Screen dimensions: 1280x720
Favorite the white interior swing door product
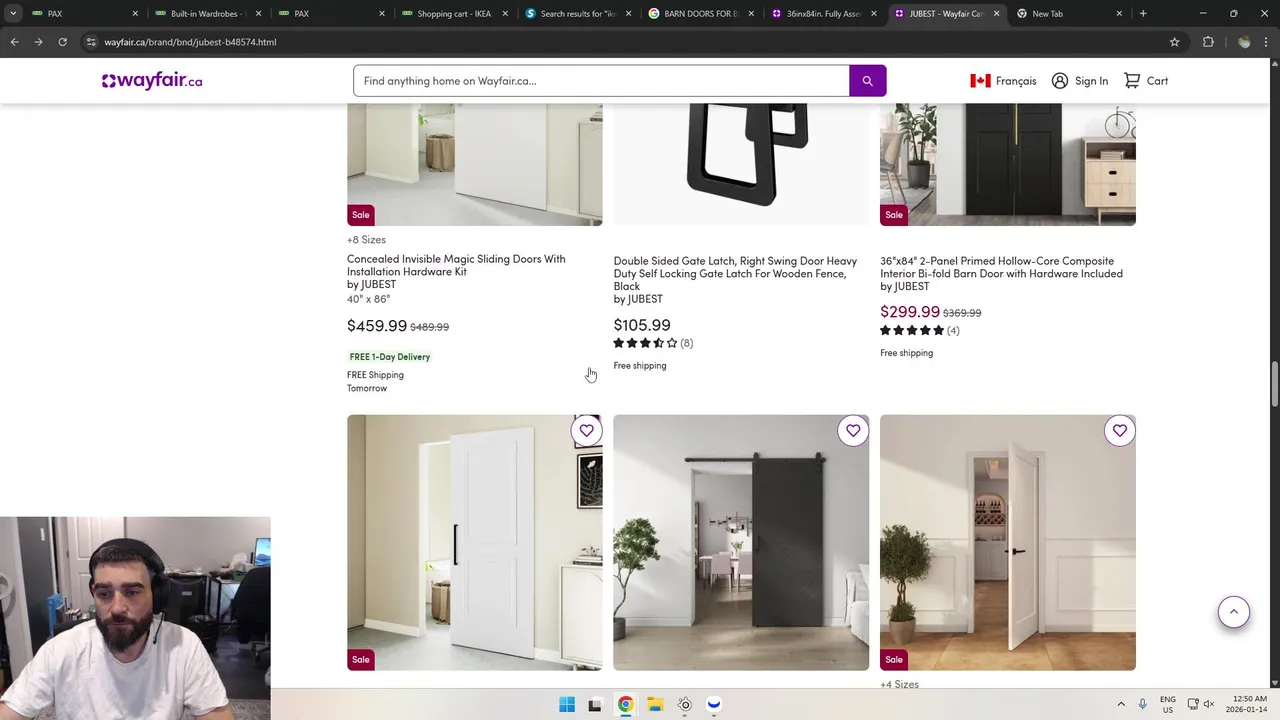[1119, 431]
